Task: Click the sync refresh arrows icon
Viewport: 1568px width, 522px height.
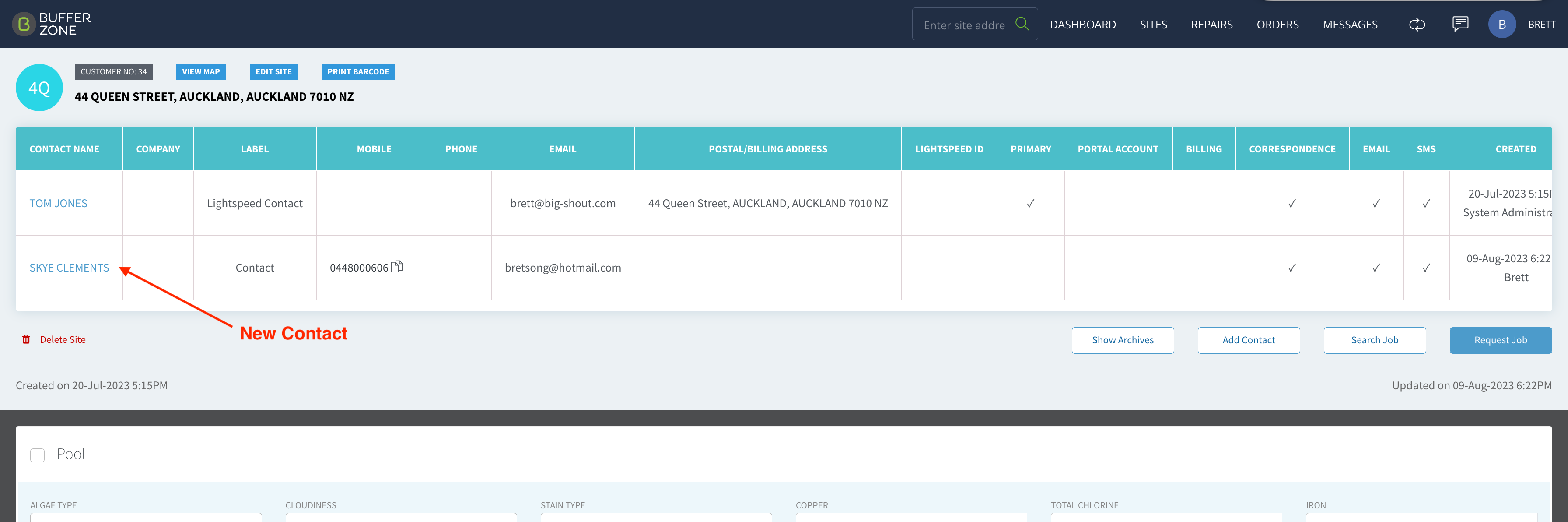Action: coord(1417,25)
